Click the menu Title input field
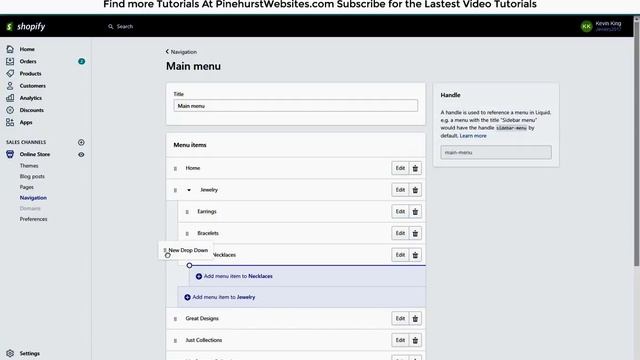Viewport: 640px width, 360px height. tap(296, 106)
